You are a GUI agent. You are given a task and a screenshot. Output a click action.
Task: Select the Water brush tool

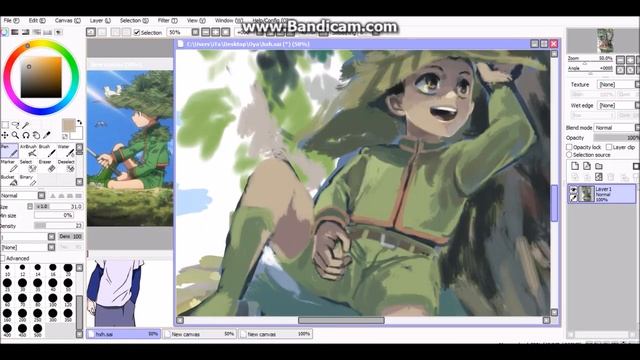(66, 151)
